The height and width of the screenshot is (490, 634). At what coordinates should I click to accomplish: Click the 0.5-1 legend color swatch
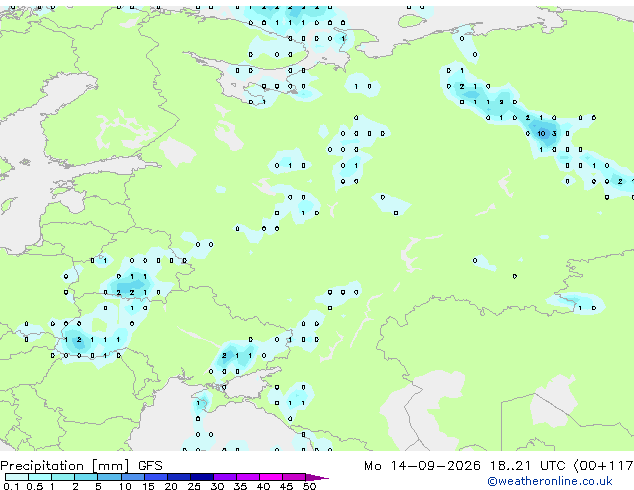pos(40,477)
